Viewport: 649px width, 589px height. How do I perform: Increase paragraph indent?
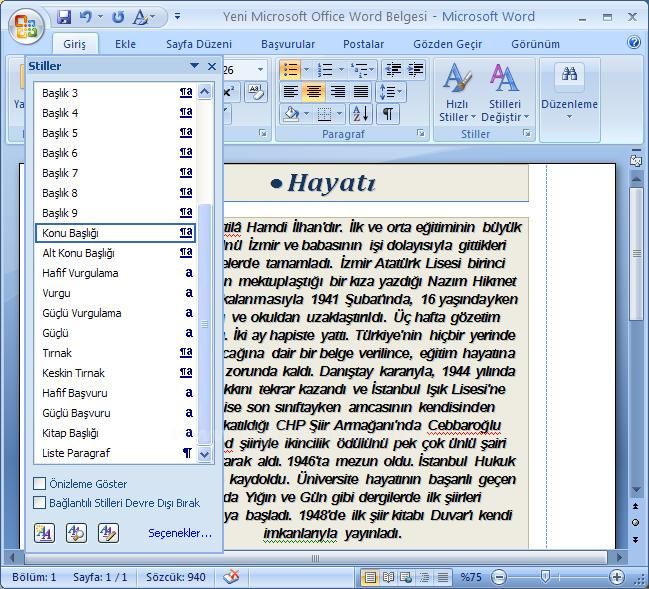415,70
